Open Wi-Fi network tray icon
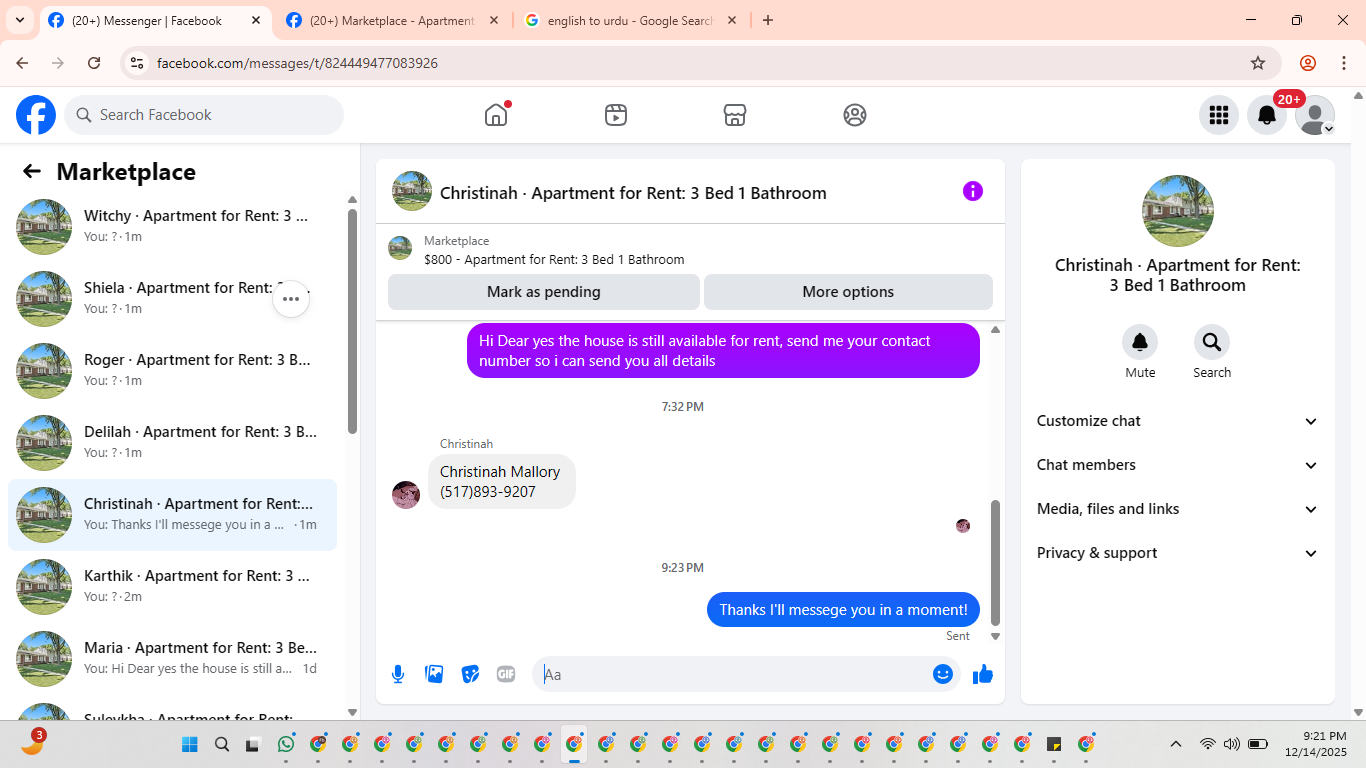1366x768 pixels. (1208, 744)
